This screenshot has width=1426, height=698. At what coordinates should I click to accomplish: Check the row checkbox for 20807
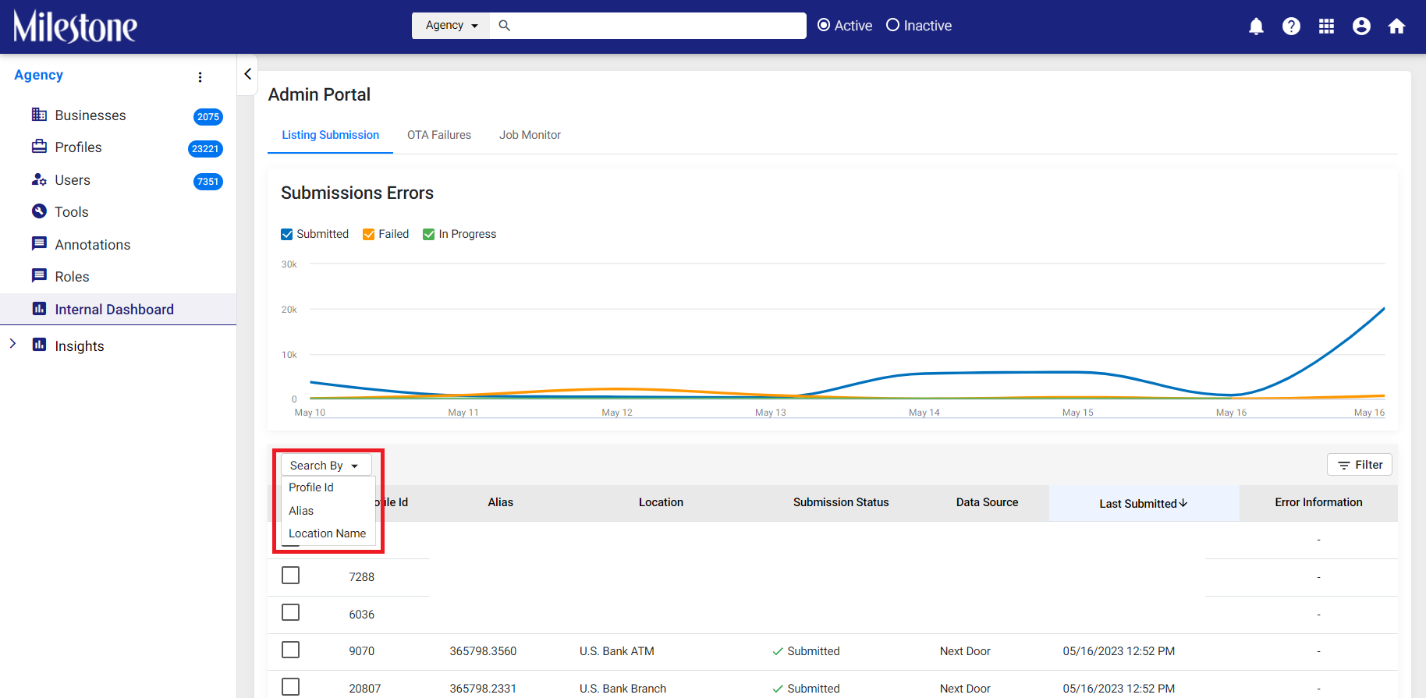coord(290,687)
